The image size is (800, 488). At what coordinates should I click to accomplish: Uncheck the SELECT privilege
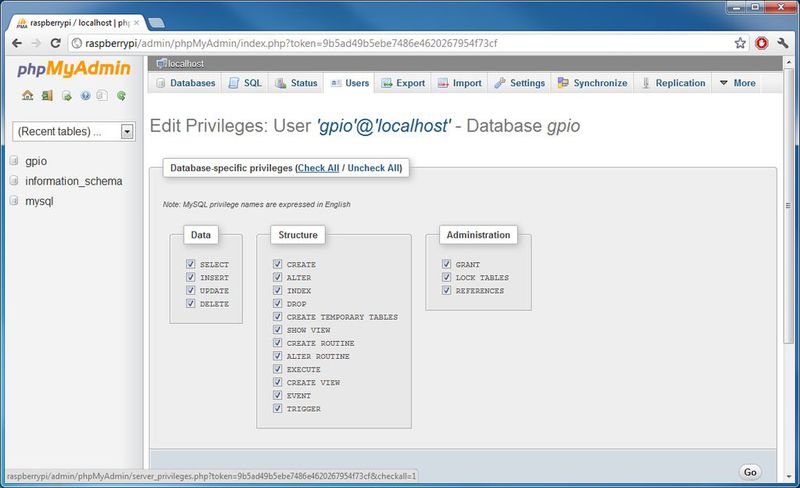[x=191, y=264]
